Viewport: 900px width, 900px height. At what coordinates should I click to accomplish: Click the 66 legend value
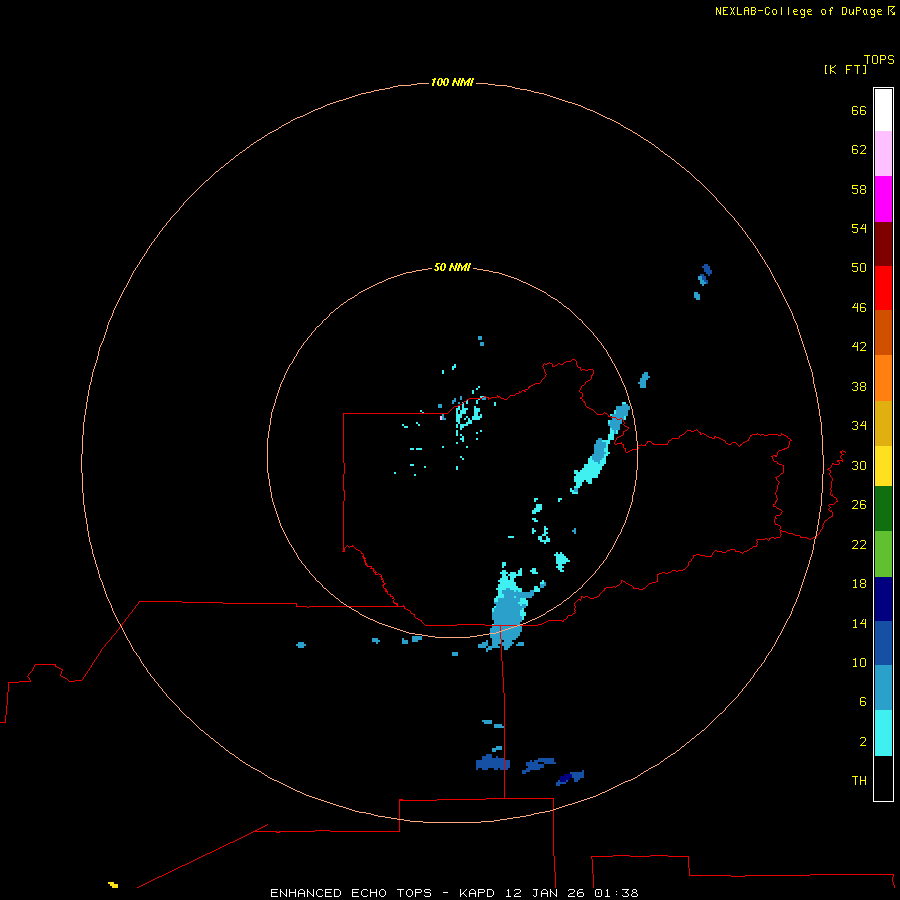(859, 111)
